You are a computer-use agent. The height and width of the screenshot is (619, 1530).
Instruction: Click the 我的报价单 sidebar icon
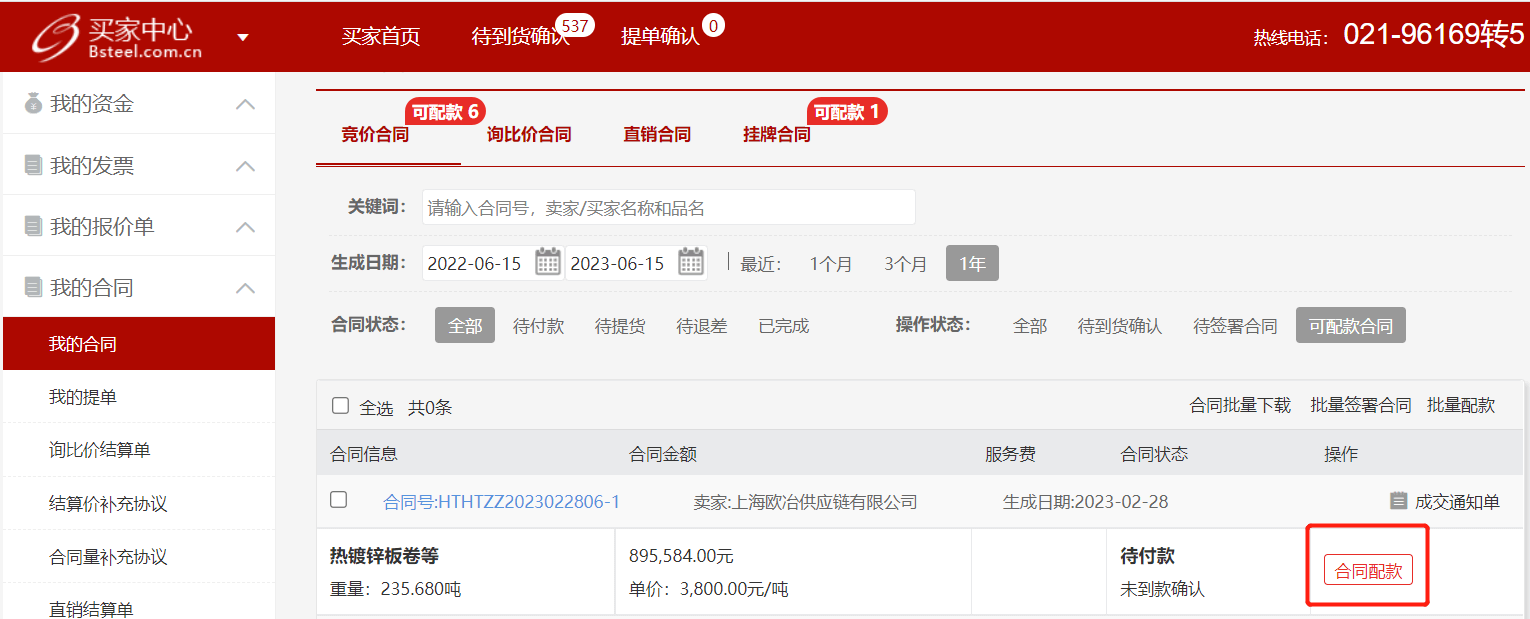[34, 226]
